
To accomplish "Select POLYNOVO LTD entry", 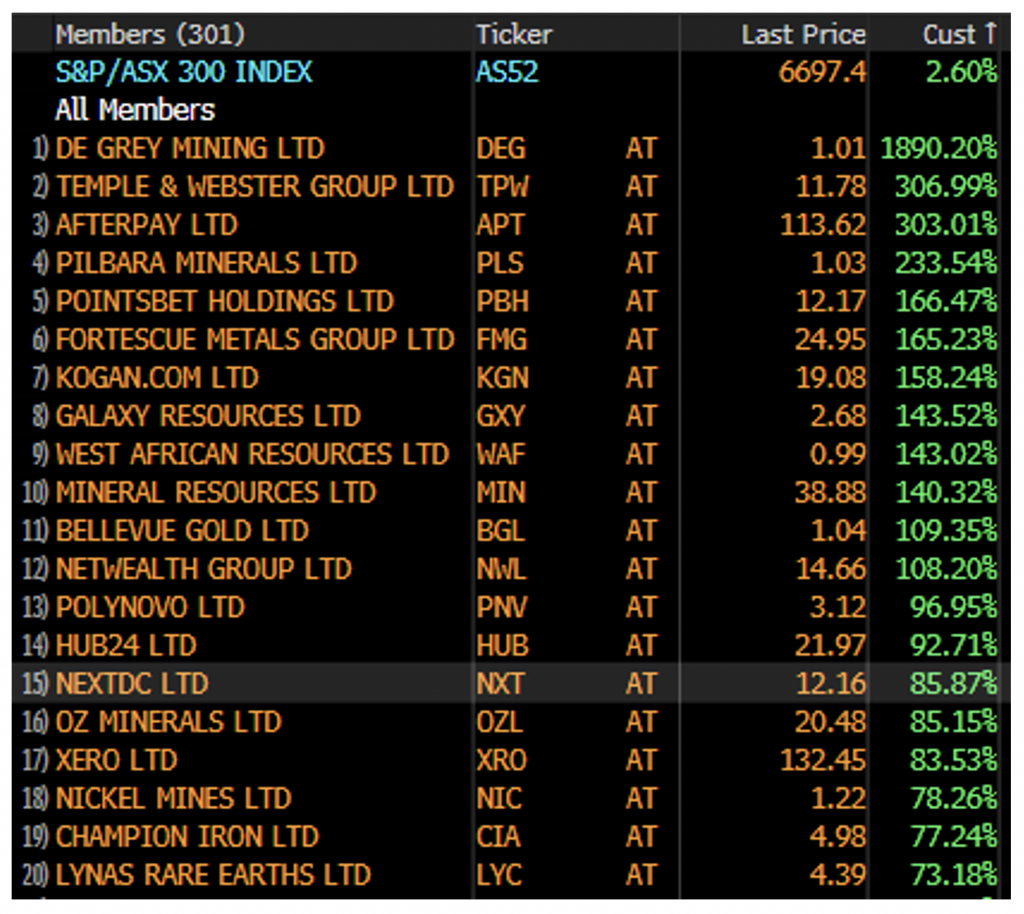I will (x=150, y=607).
